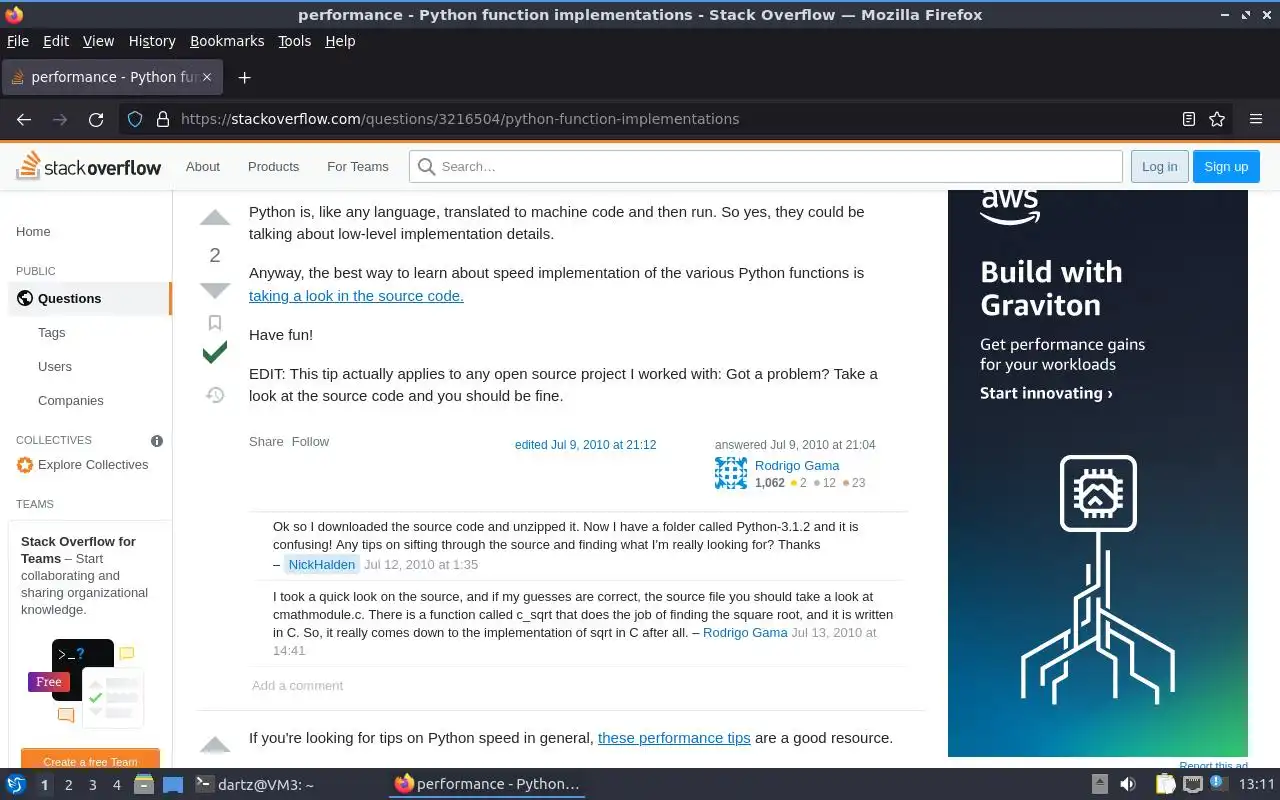Bookmark this page with the star icon
Screen dimensions: 1280x800
1217,119
